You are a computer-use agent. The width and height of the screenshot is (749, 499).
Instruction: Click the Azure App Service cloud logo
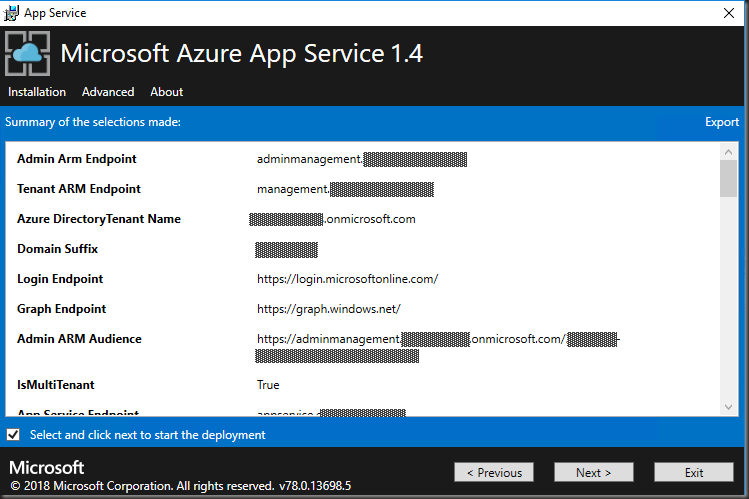(x=28, y=55)
